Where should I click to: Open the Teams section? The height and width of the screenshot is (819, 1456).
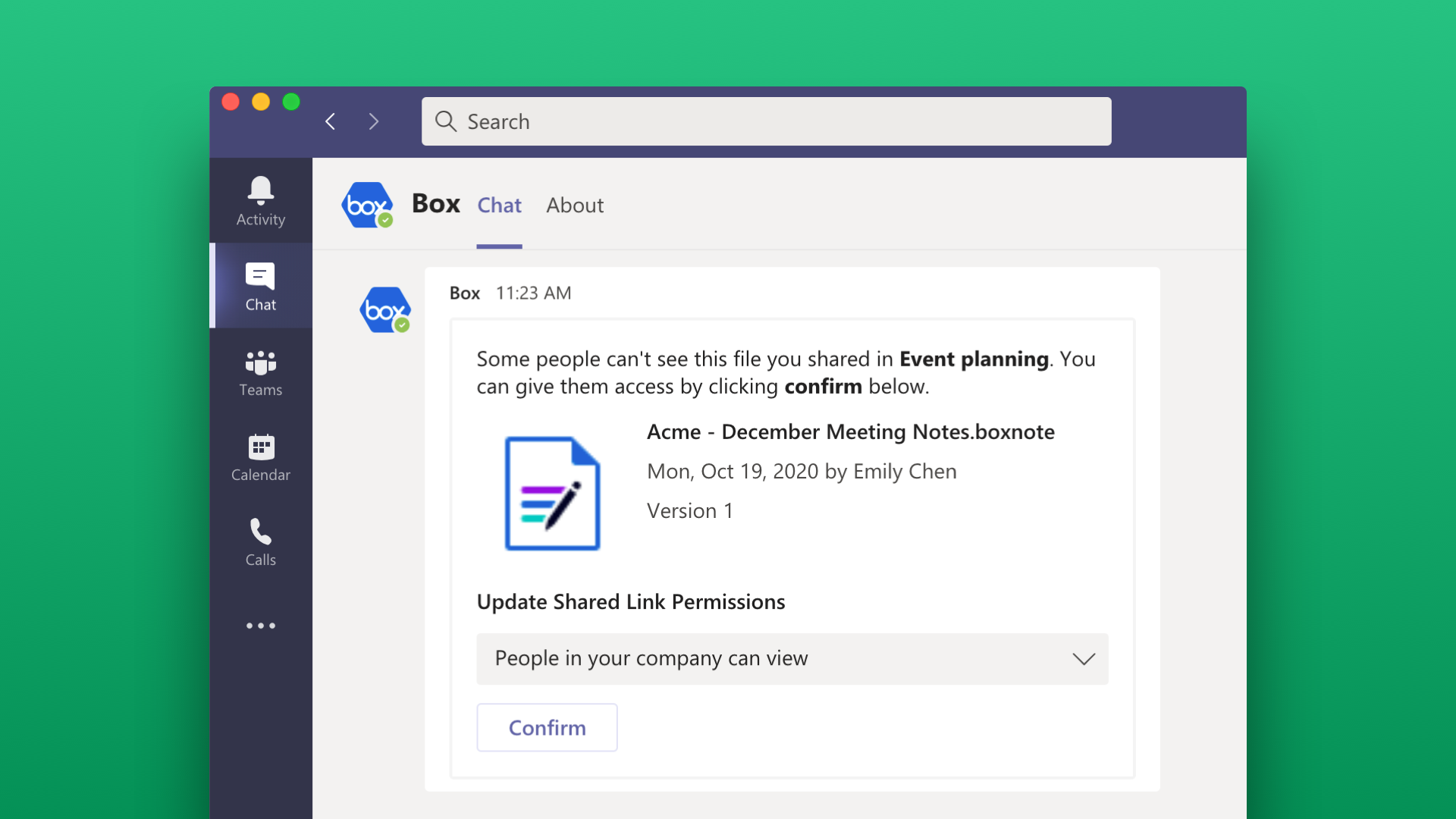pyautogui.click(x=260, y=372)
